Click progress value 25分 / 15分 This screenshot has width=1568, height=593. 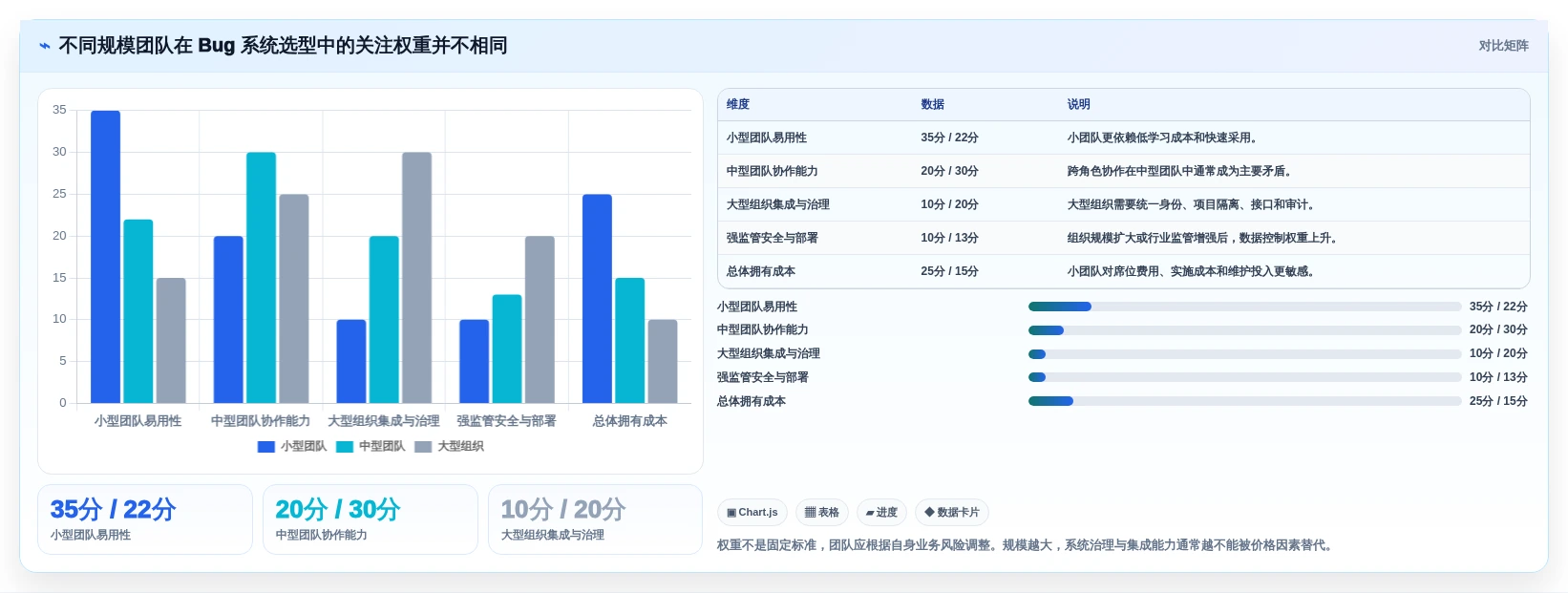point(1498,401)
